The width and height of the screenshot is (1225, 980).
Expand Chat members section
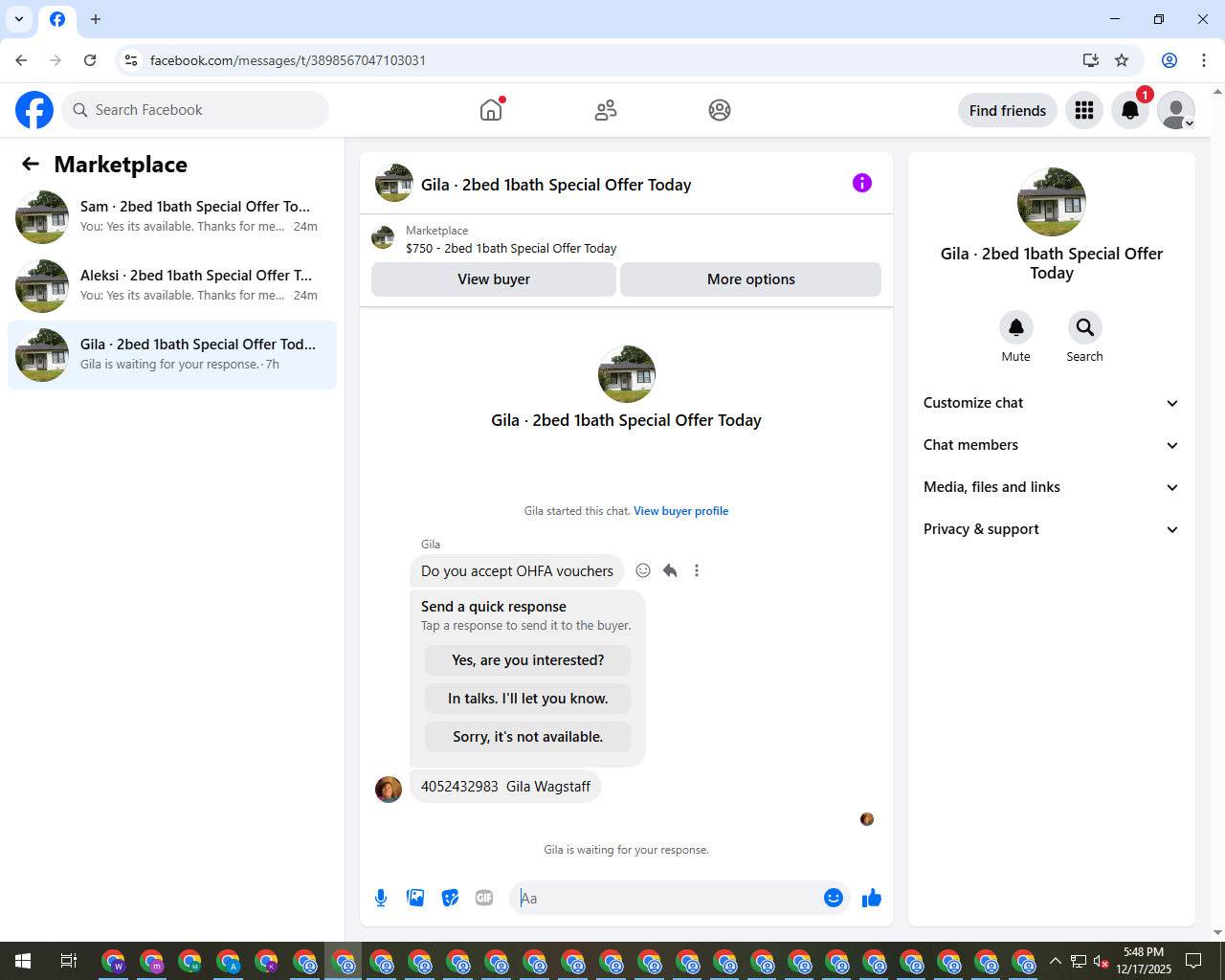pyautogui.click(x=1051, y=445)
